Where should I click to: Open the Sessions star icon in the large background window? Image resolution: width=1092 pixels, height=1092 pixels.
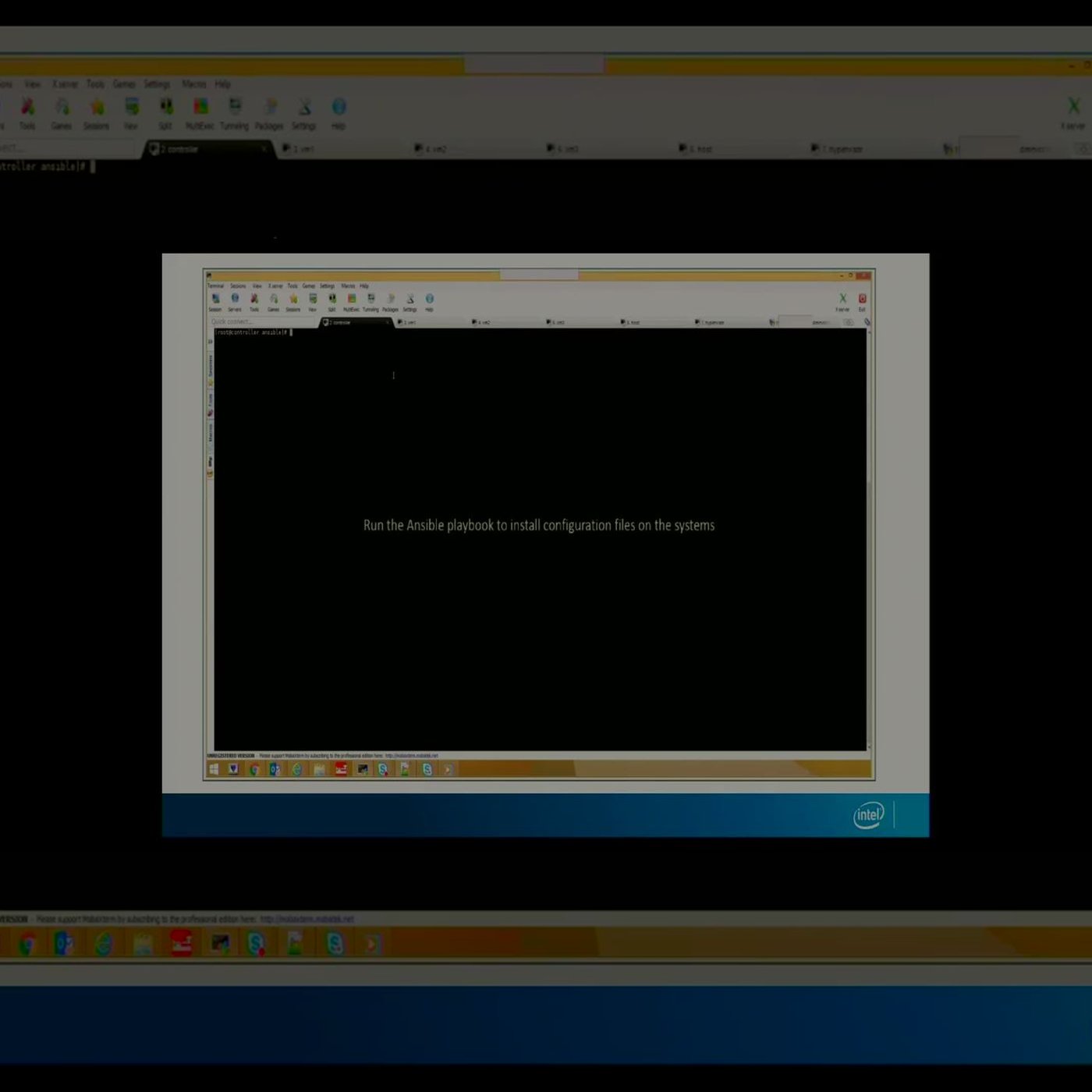click(97, 107)
